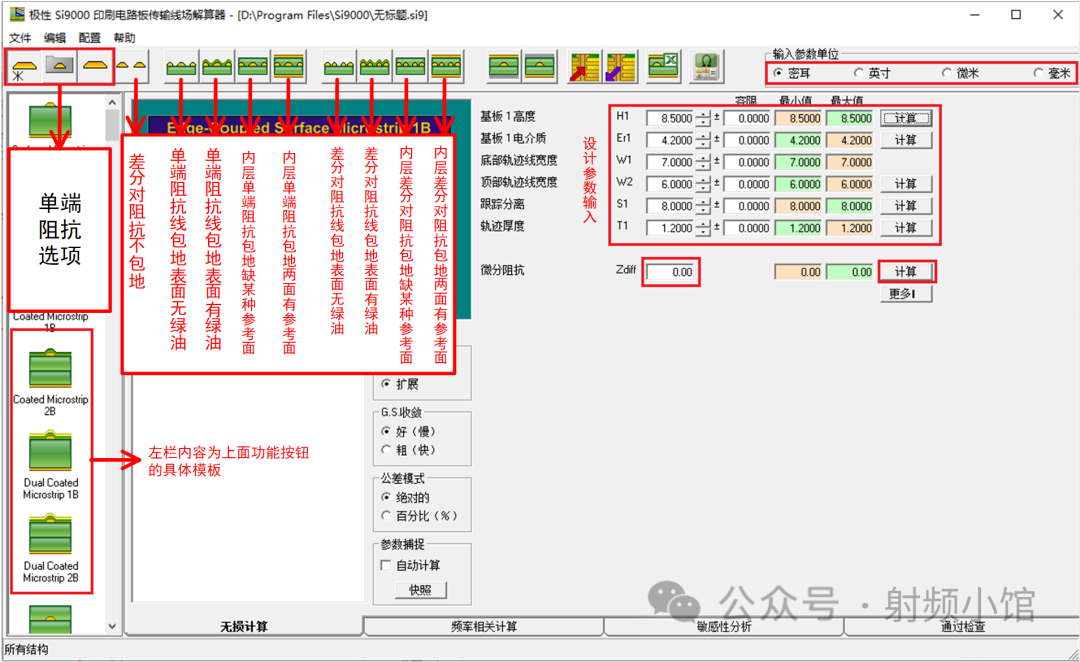The height and width of the screenshot is (662, 1080).
Task: Enable the 自动计算 checkbox
Action: (x=386, y=565)
